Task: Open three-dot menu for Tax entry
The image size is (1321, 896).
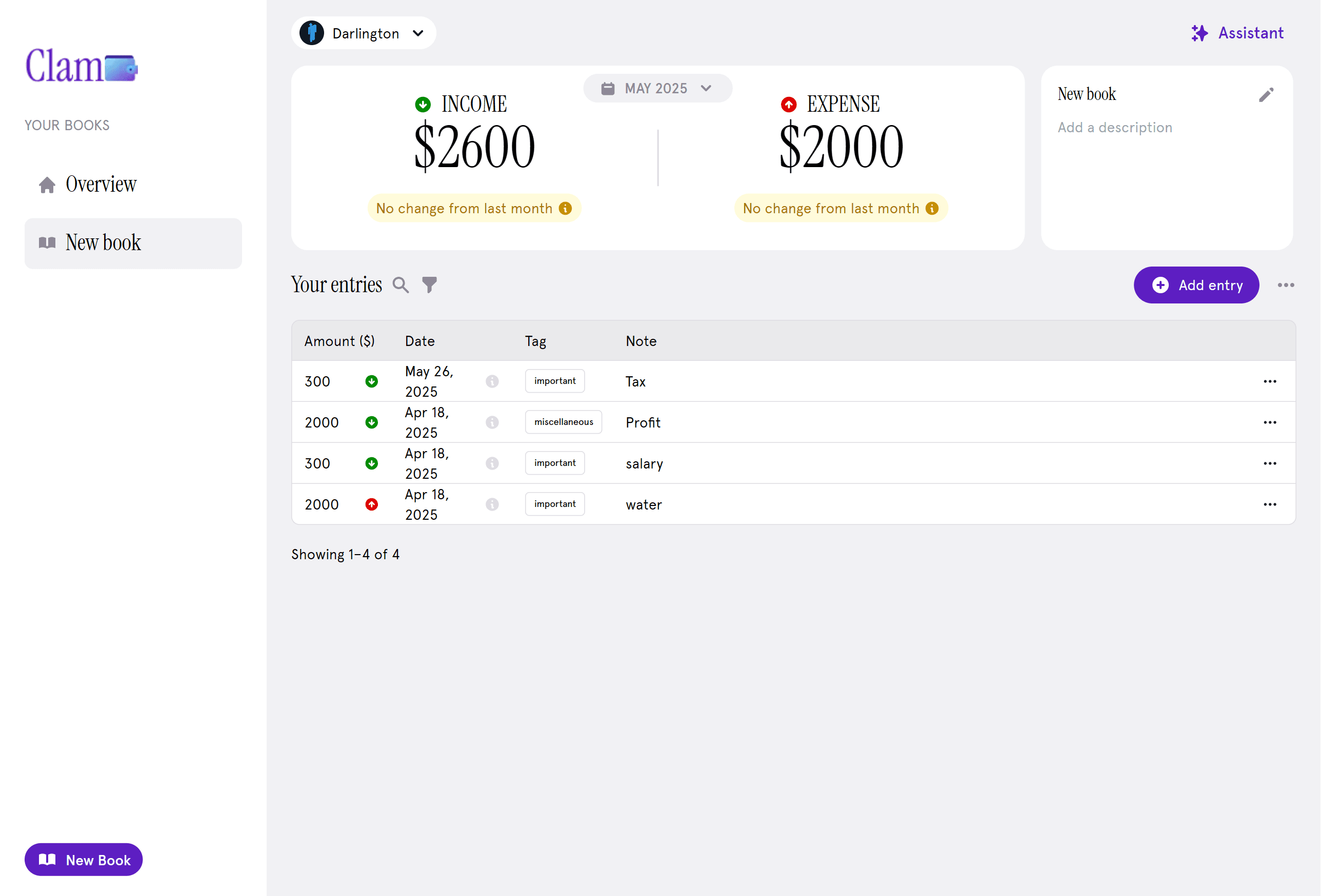Action: pos(1270,381)
